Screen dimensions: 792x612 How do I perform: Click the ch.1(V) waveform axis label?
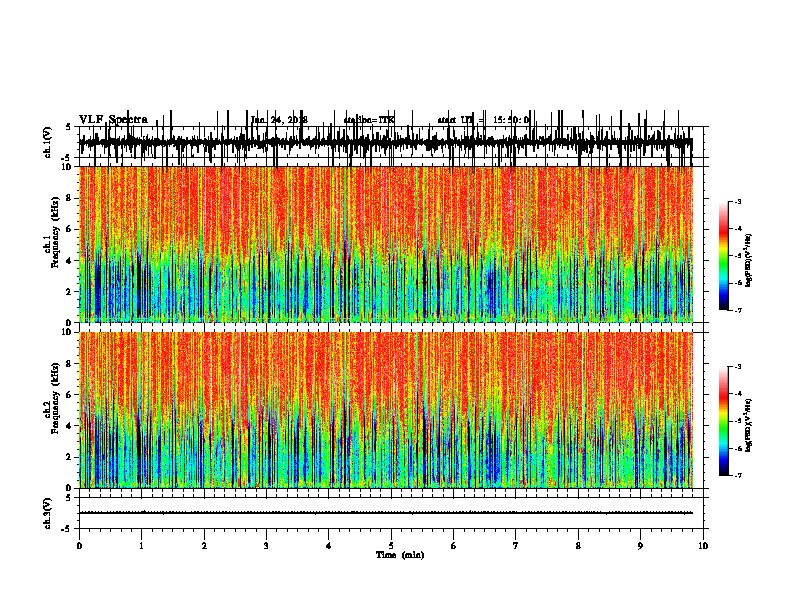(48, 142)
